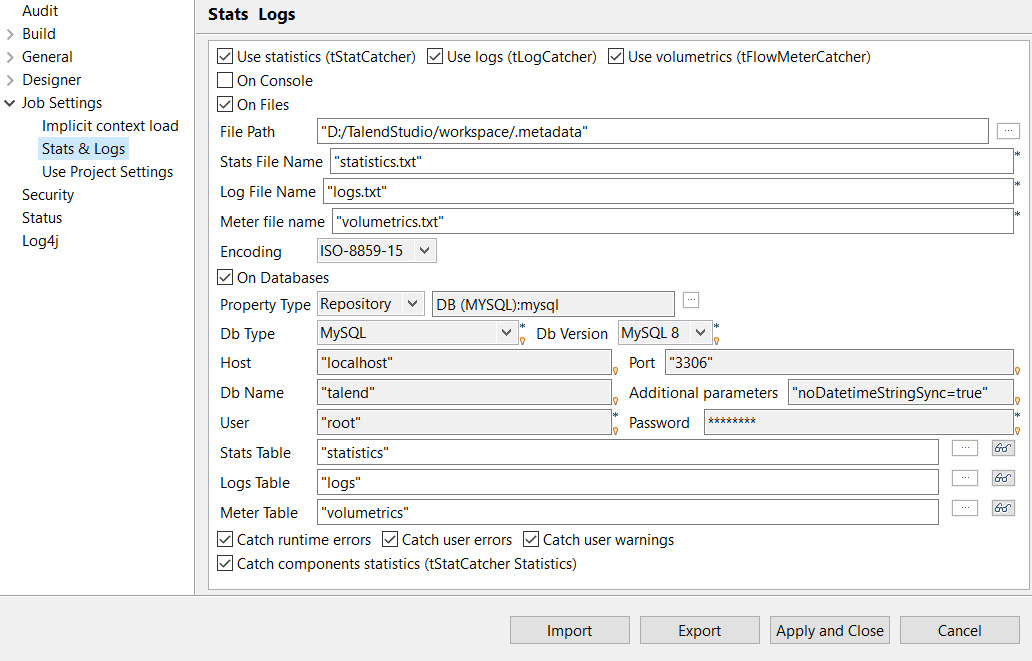
Task: Open SQL builder for the Stats Table
Action: [x=1003, y=448]
